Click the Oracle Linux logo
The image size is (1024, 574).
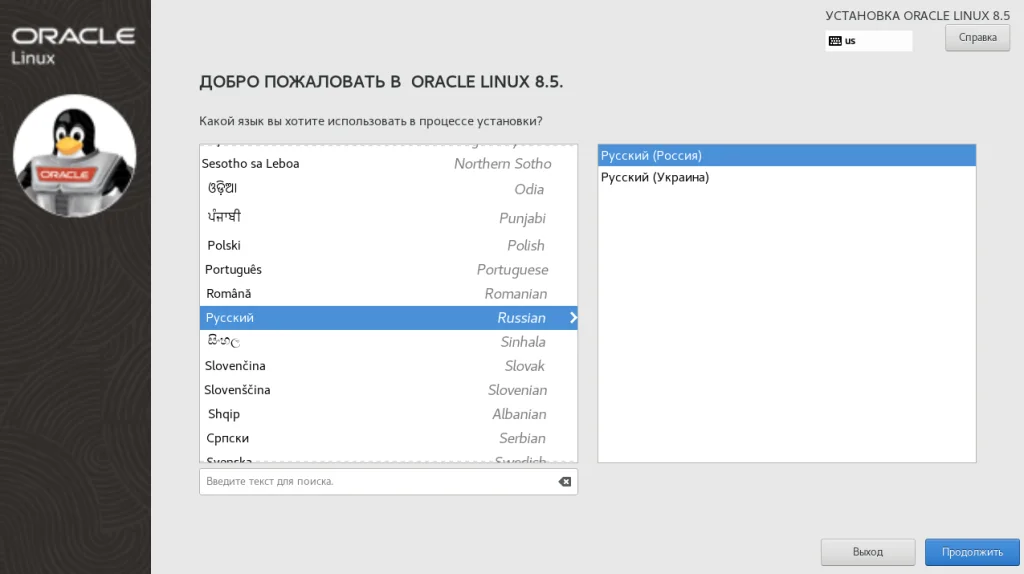(74, 43)
